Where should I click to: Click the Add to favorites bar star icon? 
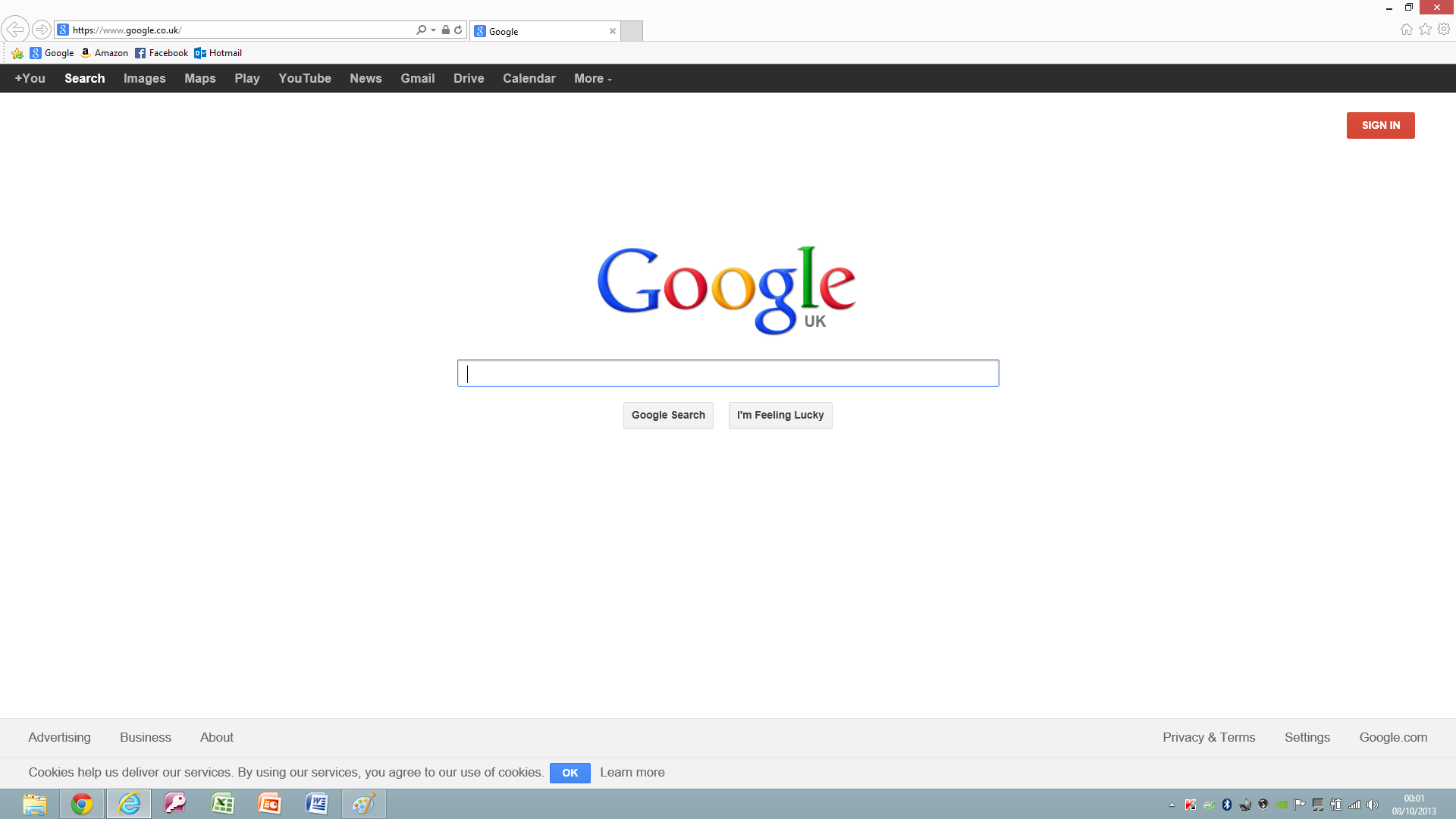point(17,53)
